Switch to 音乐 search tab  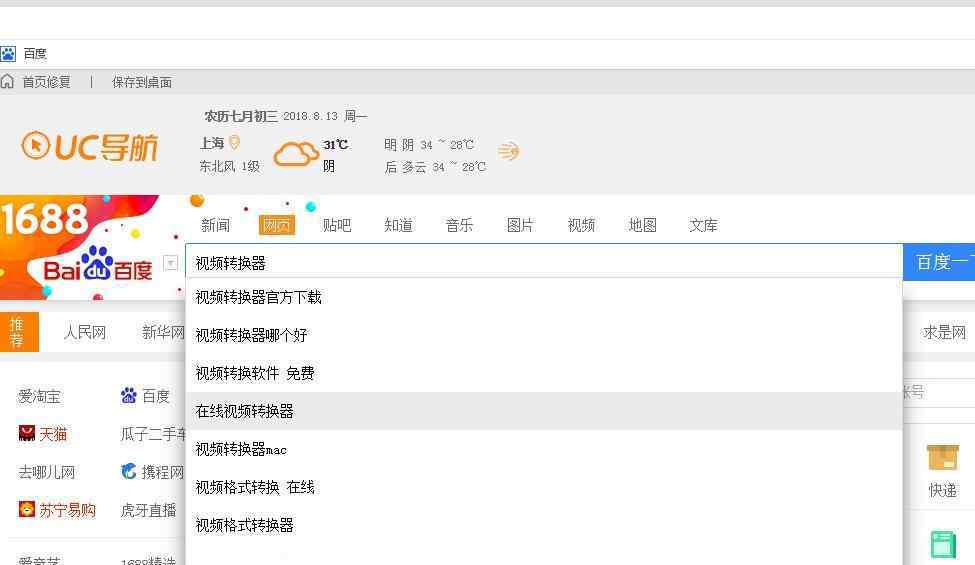[460, 225]
